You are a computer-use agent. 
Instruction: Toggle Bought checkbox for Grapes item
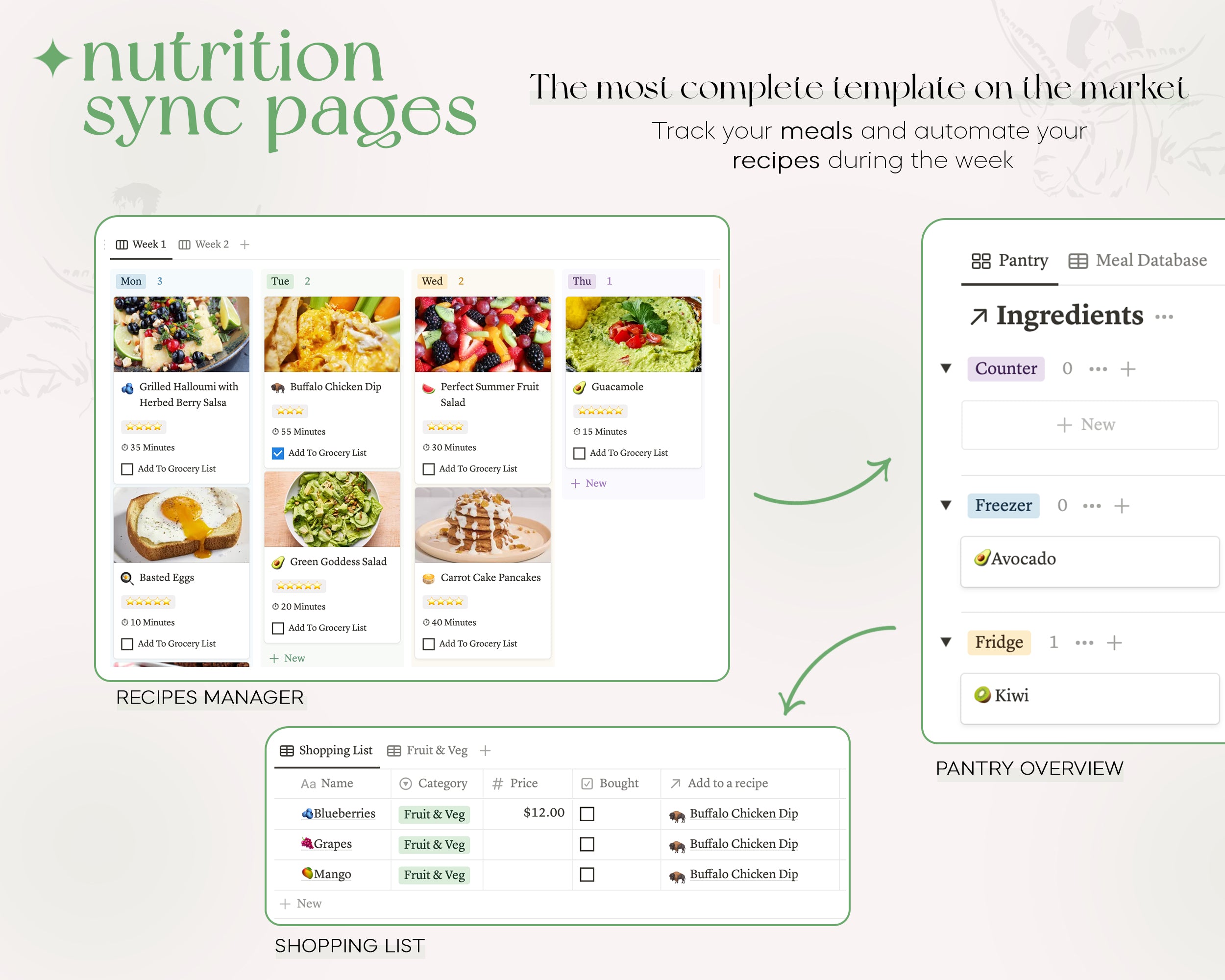click(586, 843)
